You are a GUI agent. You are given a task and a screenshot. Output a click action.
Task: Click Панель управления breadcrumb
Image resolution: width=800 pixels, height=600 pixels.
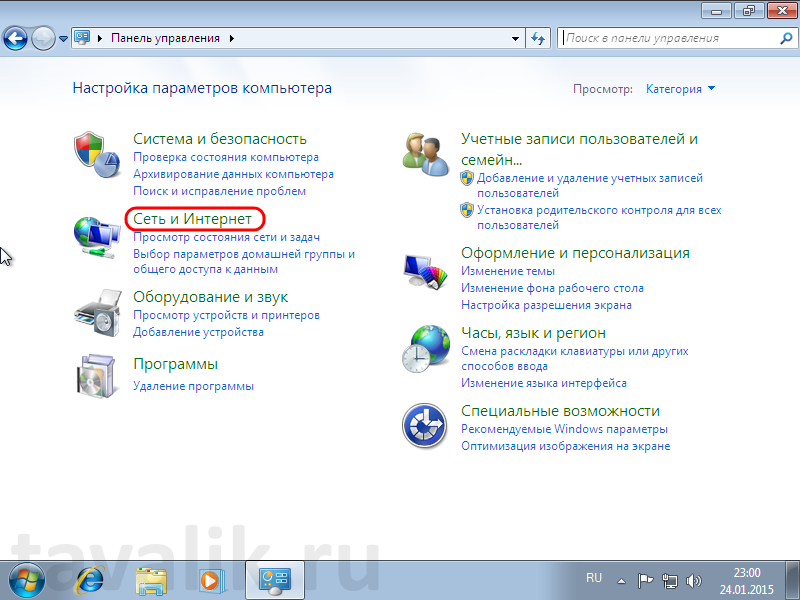pos(165,38)
